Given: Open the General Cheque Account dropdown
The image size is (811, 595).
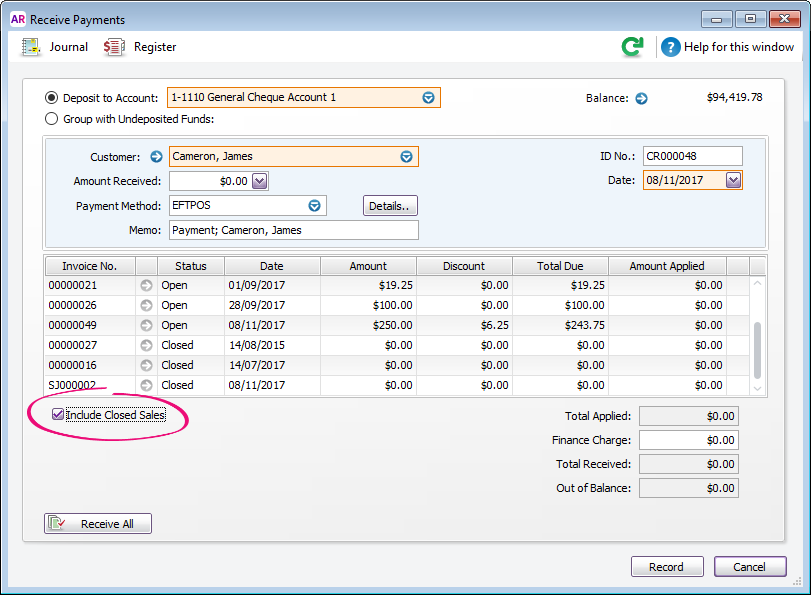Looking at the screenshot, I should point(428,97).
